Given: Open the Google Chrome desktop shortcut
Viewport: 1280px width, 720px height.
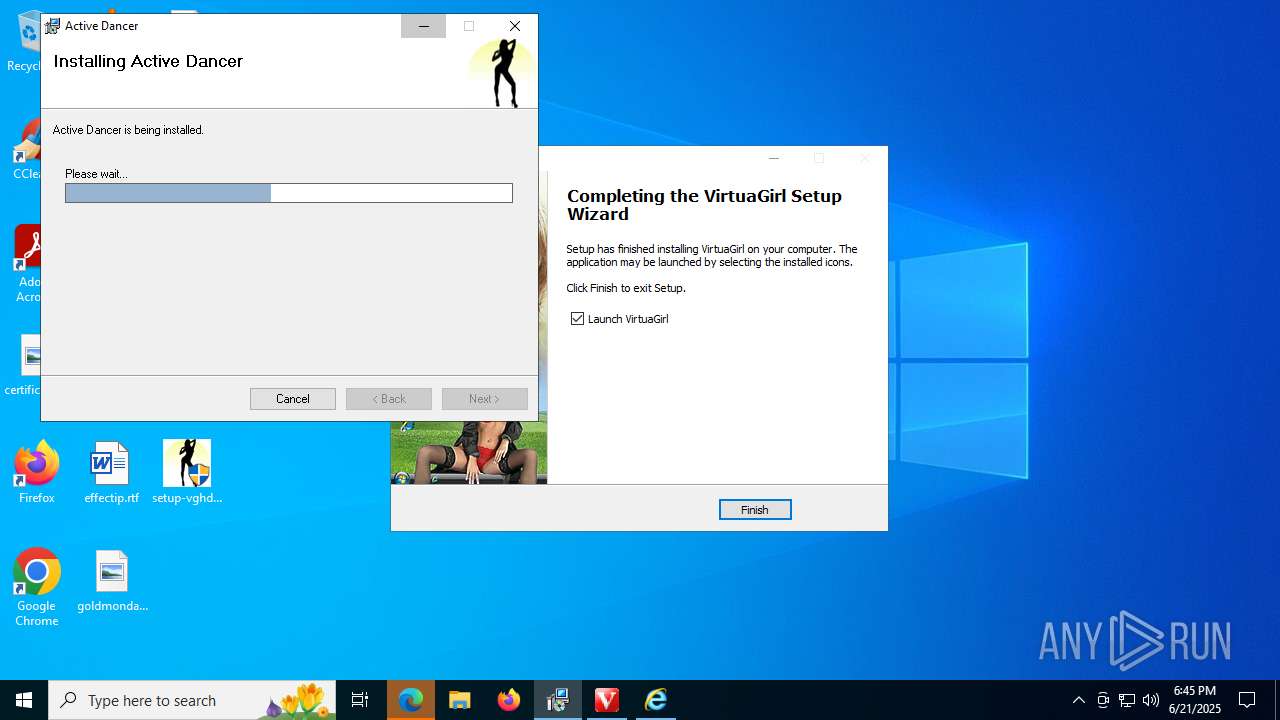Looking at the screenshot, I should click(37, 588).
